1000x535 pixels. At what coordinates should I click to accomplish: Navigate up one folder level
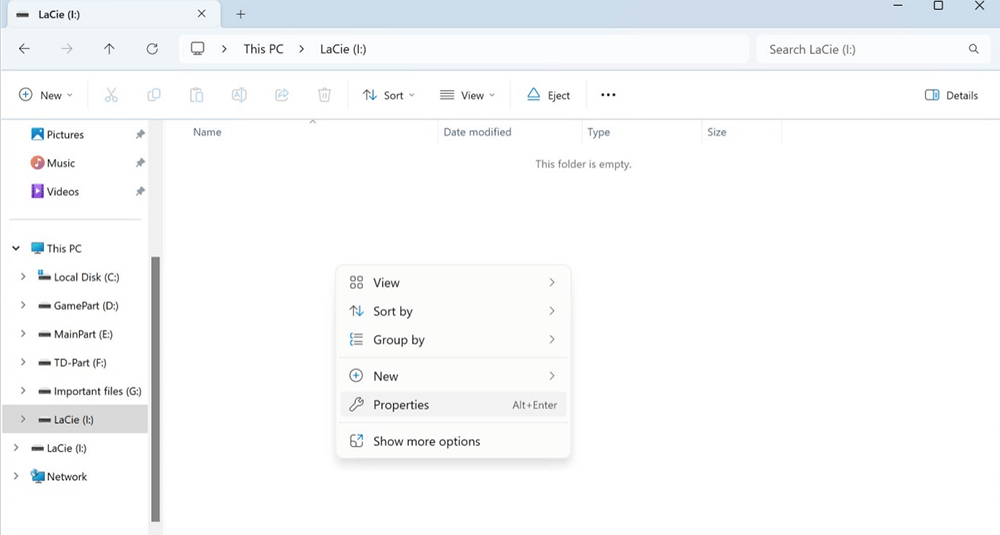(109, 49)
